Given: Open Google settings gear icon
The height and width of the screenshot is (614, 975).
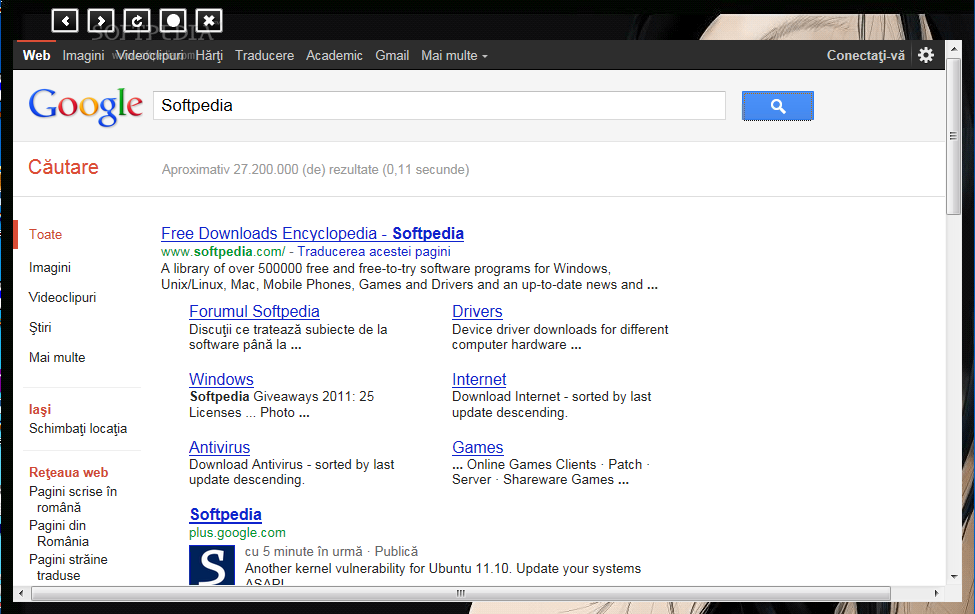Looking at the screenshot, I should pos(926,55).
